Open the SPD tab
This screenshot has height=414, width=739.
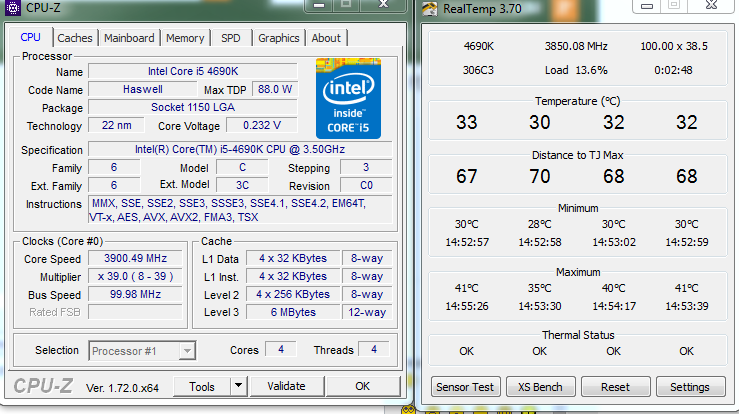click(x=230, y=38)
